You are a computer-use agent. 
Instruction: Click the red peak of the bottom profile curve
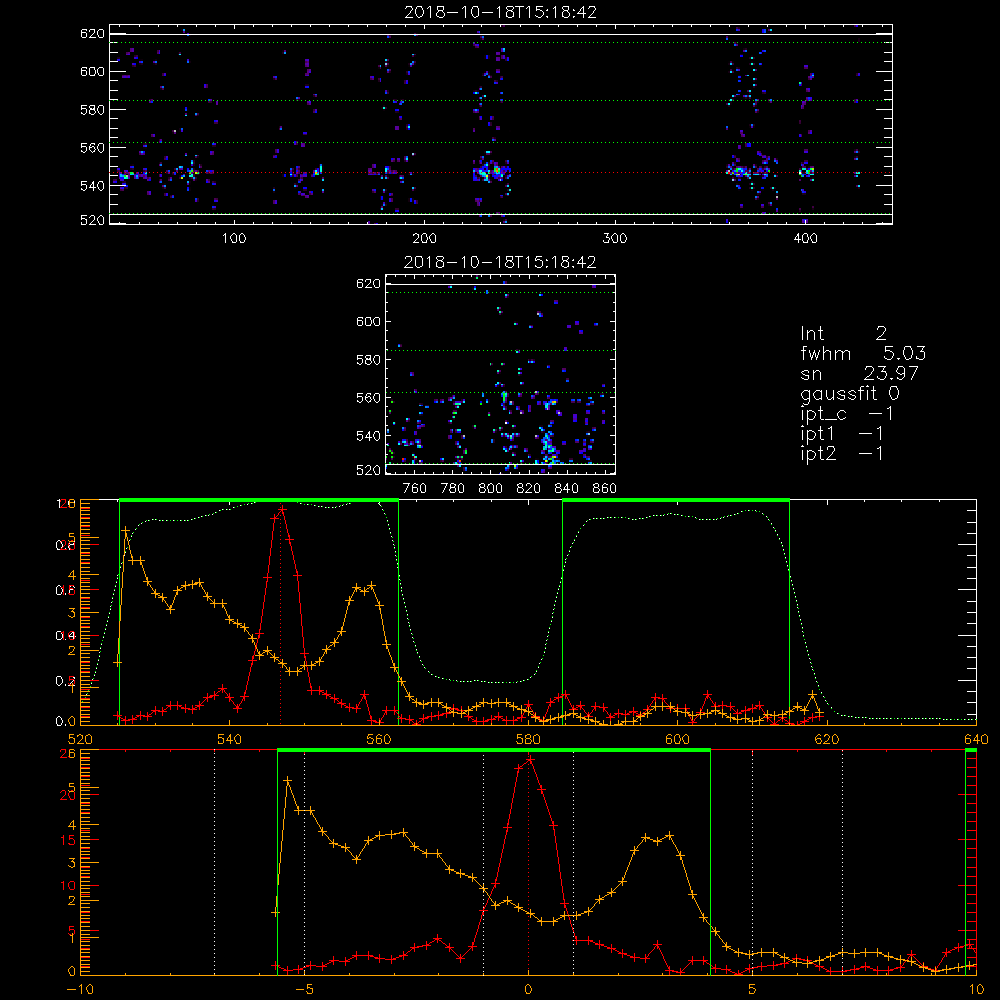tap(530, 759)
